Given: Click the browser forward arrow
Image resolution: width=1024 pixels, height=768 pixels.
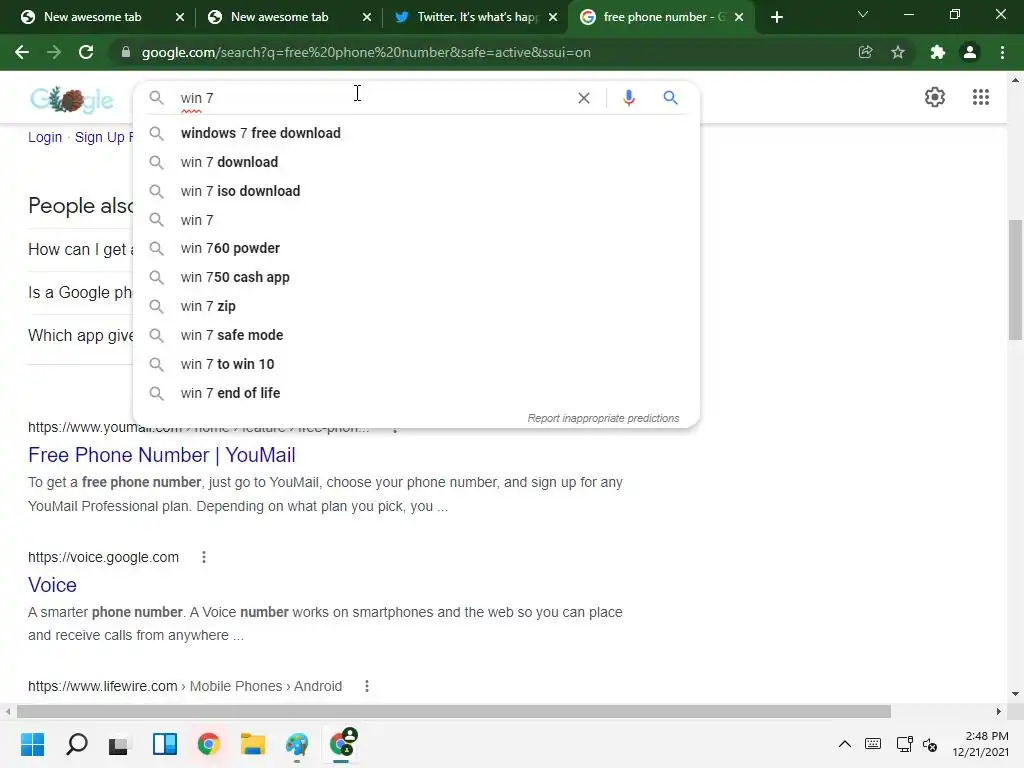Looking at the screenshot, I should [54, 52].
